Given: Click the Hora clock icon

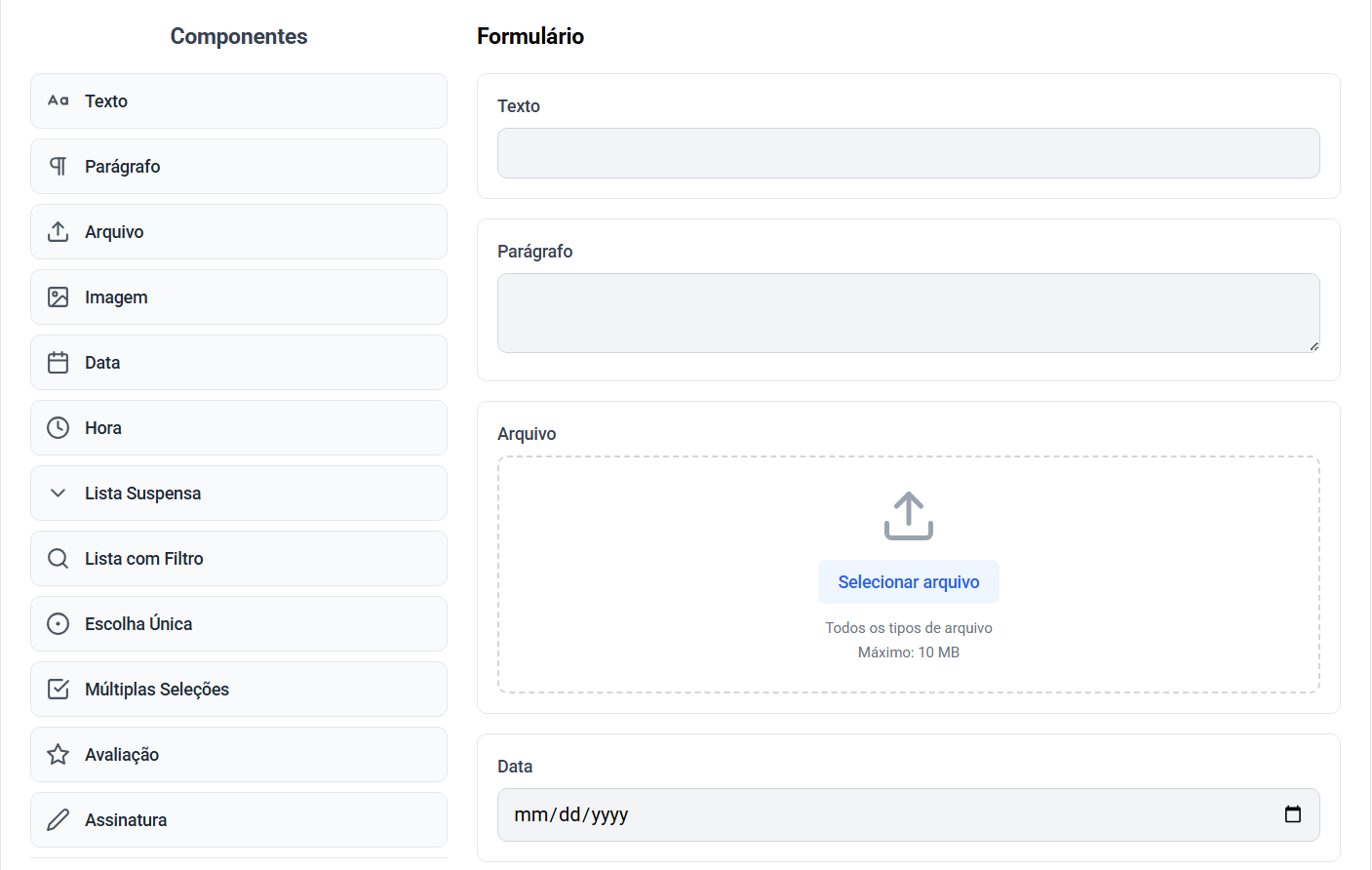Looking at the screenshot, I should point(59,427).
